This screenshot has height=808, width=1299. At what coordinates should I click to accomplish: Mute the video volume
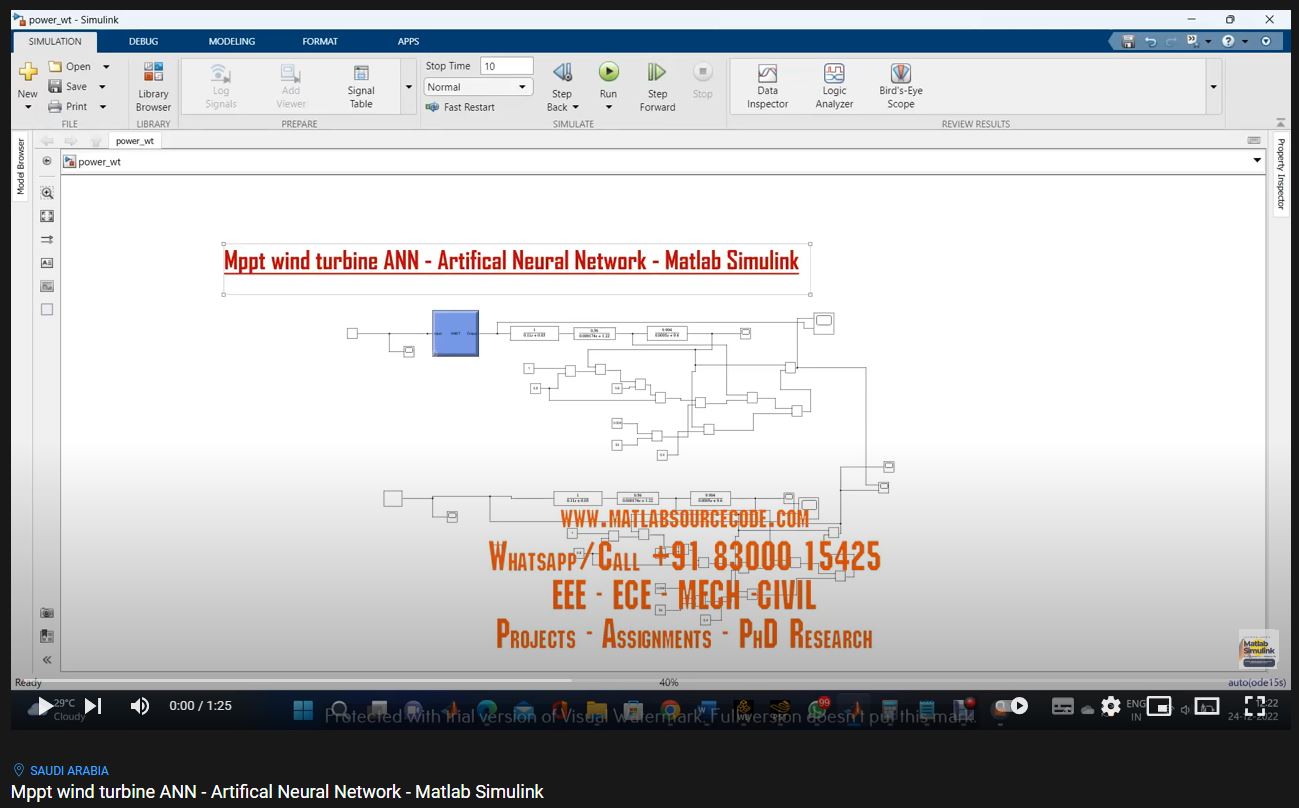(140, 706)
